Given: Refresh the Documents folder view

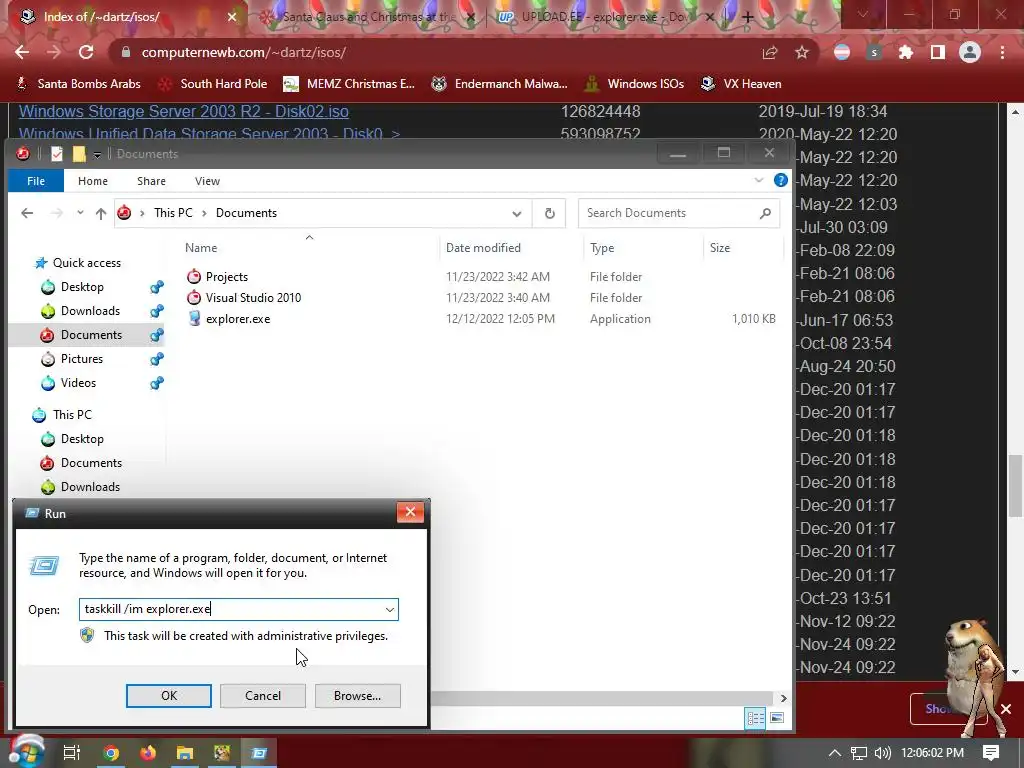Looking at the screenshot, I should coord(550,213).
